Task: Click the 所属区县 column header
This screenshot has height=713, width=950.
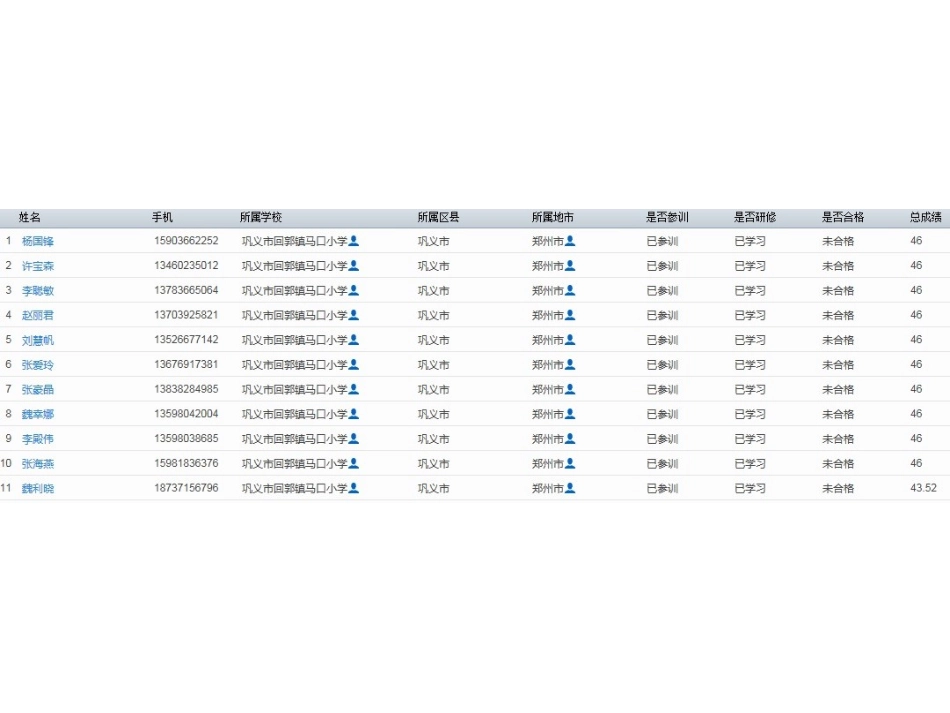Action: [438, 217]
